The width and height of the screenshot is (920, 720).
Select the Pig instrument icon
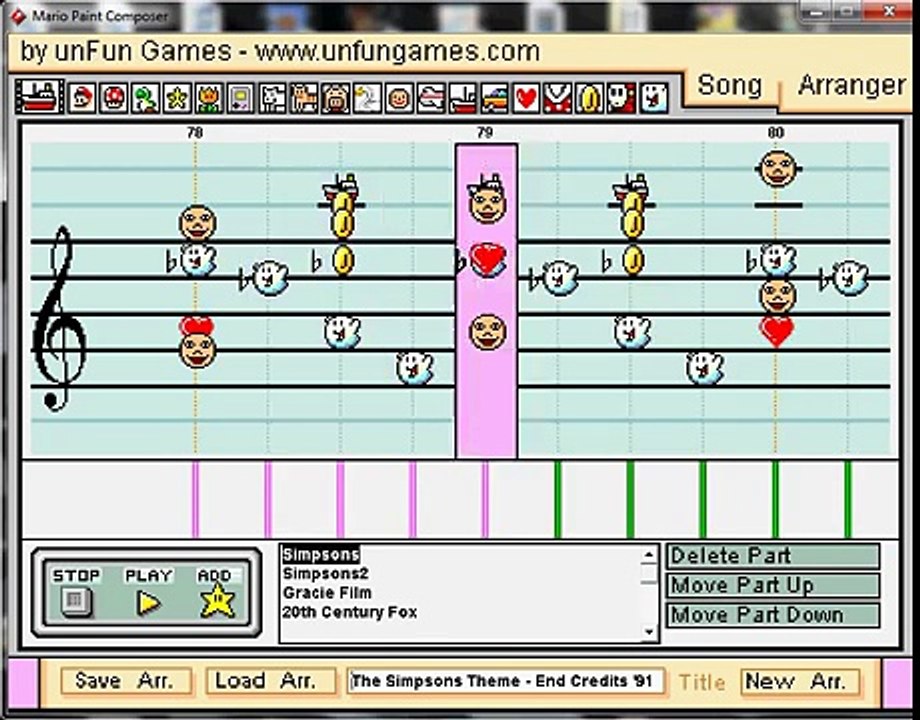point(336,97)
